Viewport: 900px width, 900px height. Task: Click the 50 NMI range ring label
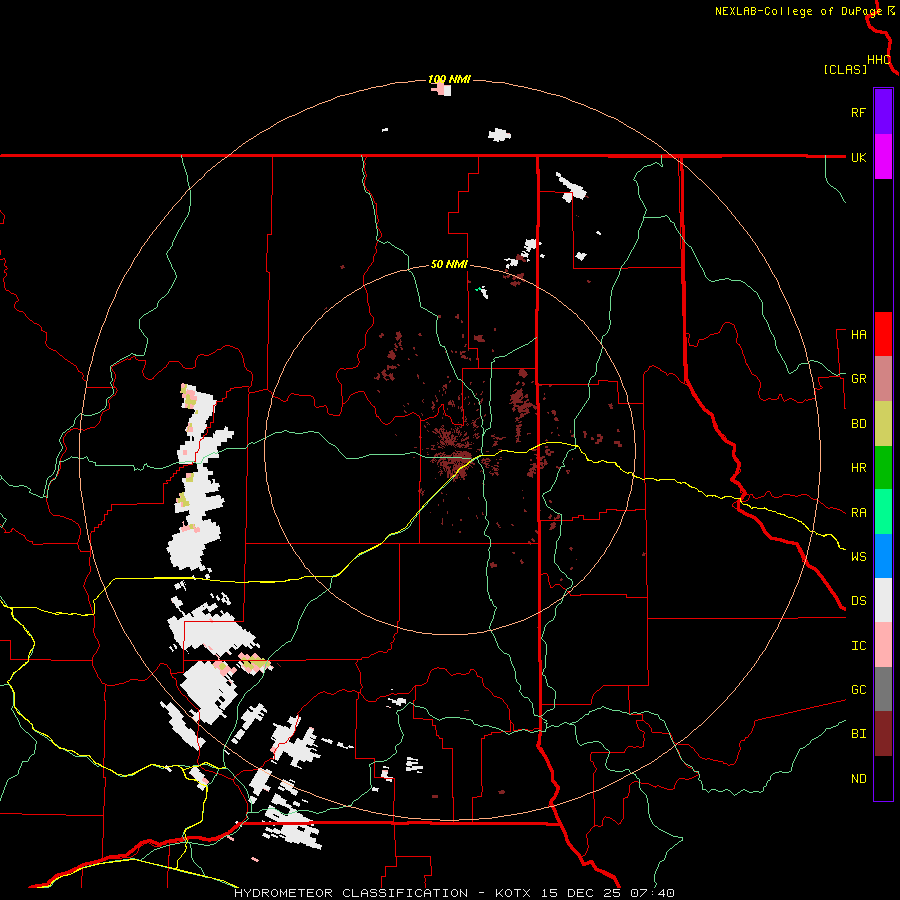tap(449, 265)
